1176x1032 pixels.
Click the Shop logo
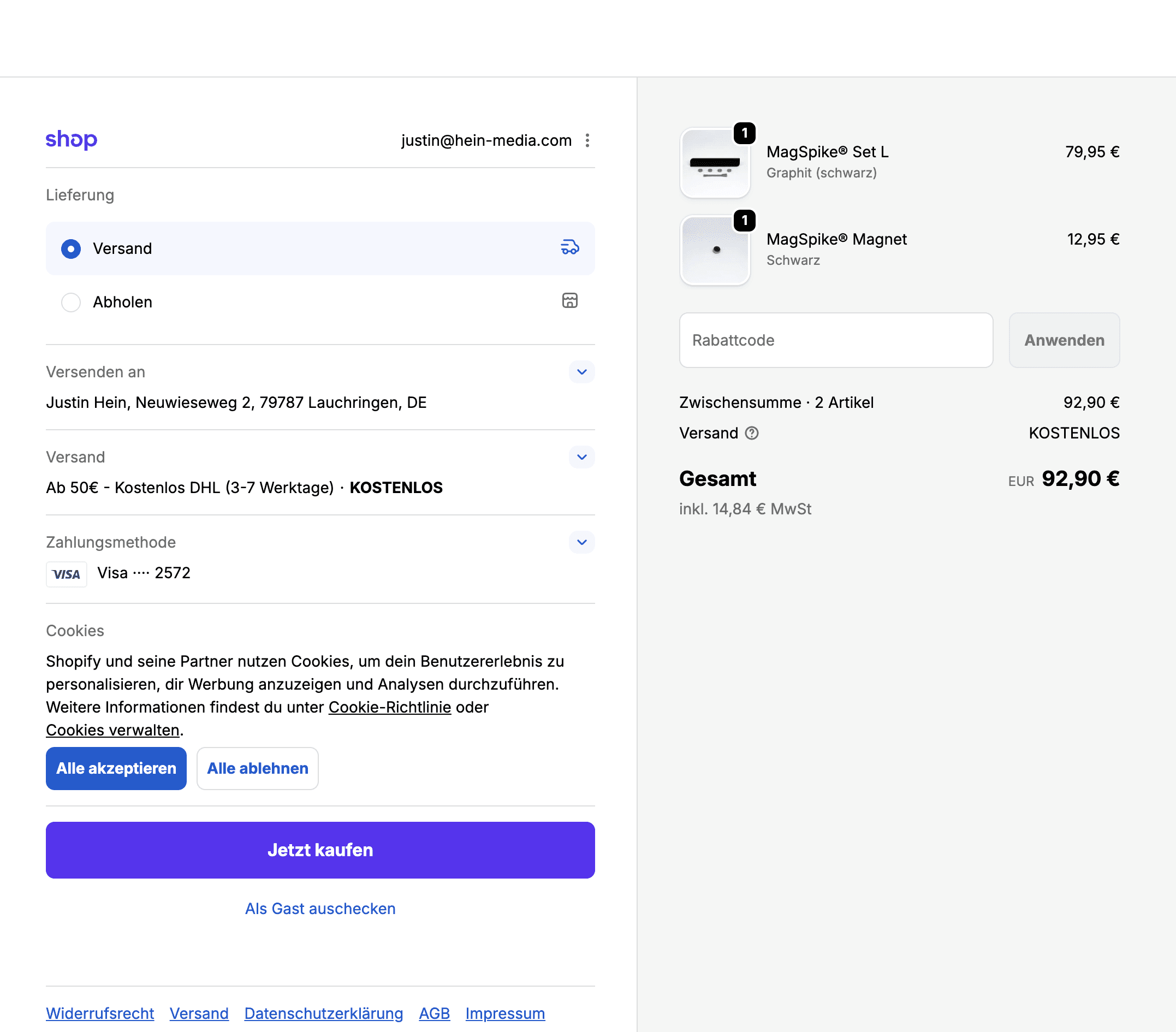72,139
